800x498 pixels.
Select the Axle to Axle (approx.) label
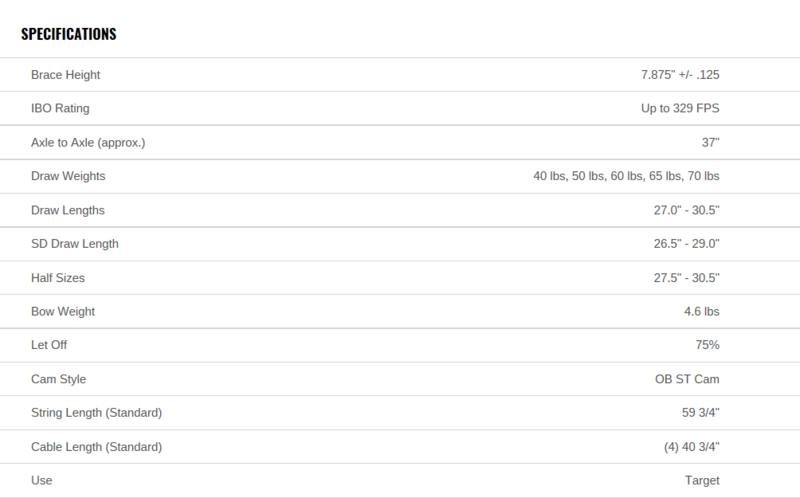[88, 142]
